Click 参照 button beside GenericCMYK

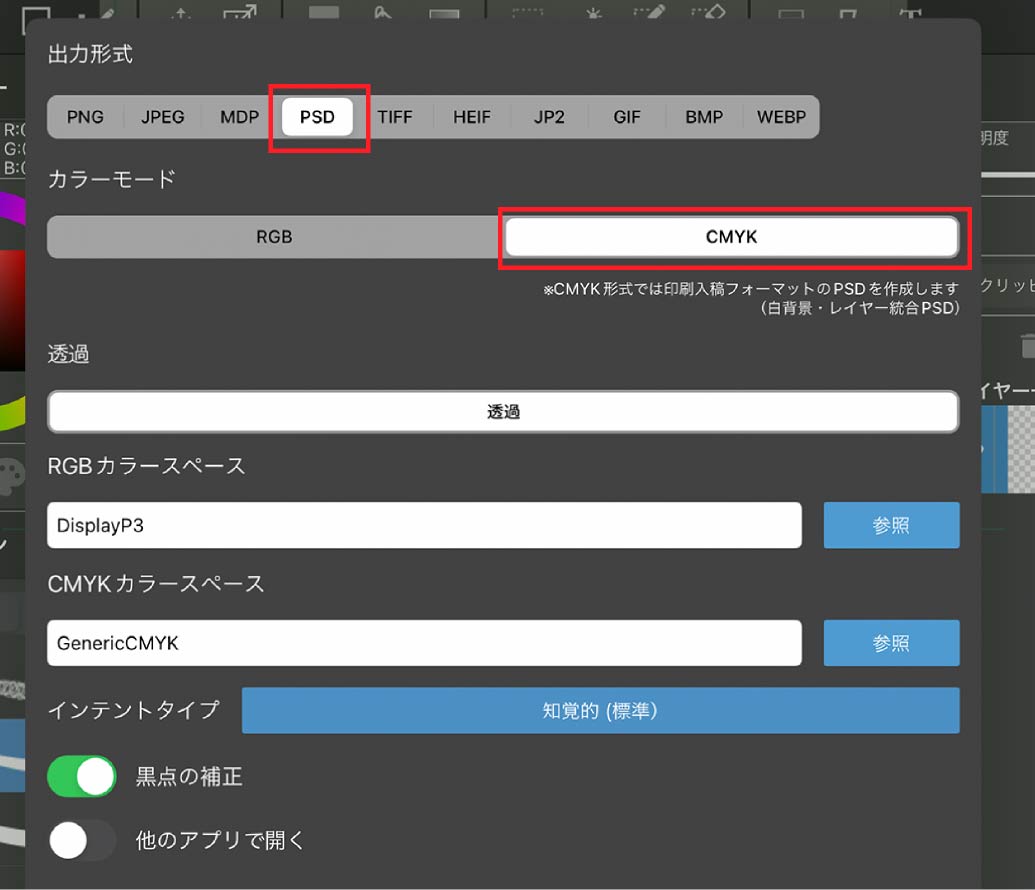click(890, 643)
